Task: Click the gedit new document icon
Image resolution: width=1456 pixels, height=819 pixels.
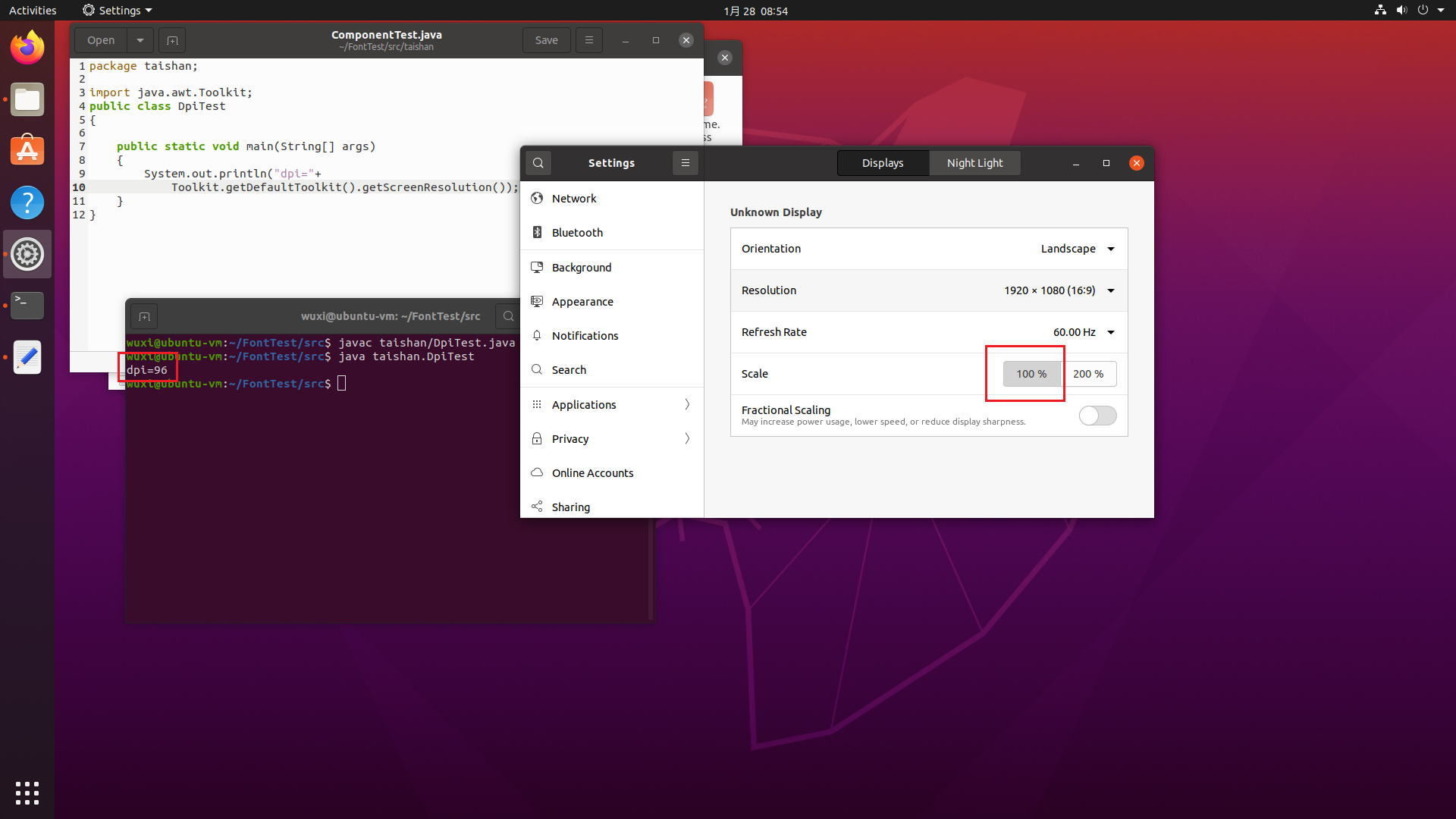Action: click(172, 40)
